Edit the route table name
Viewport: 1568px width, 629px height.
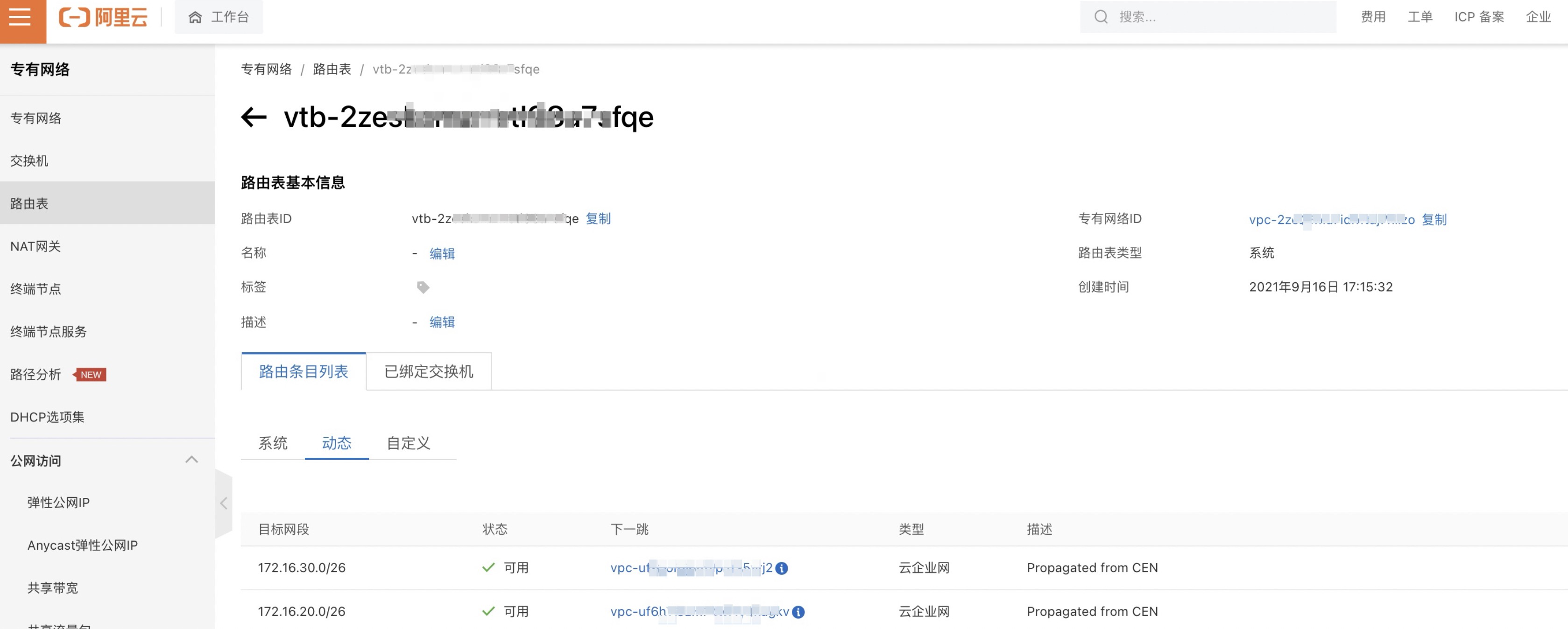442,254
